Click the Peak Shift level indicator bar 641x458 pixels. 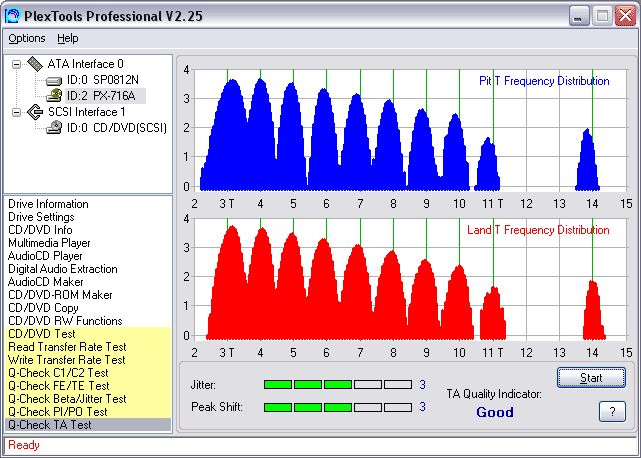tap(338, 407)
